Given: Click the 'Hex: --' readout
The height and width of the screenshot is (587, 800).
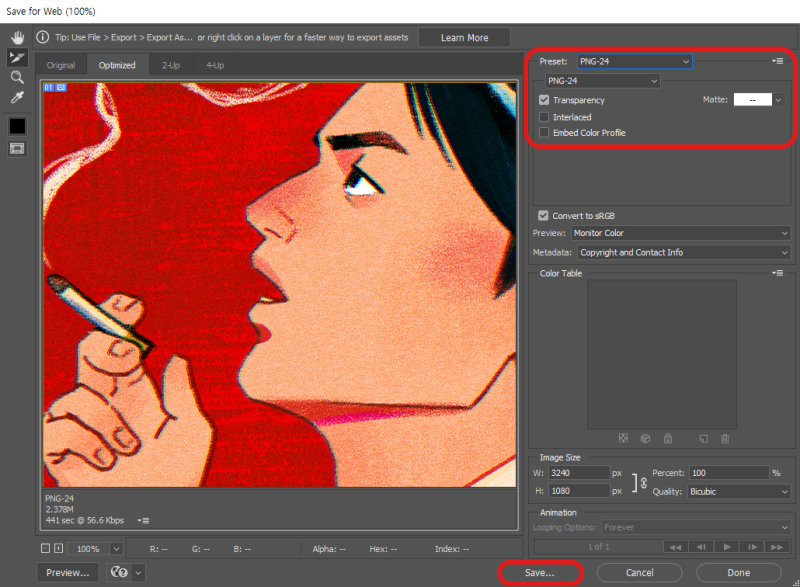Looking at the screenshot, I should click(383, 549).
